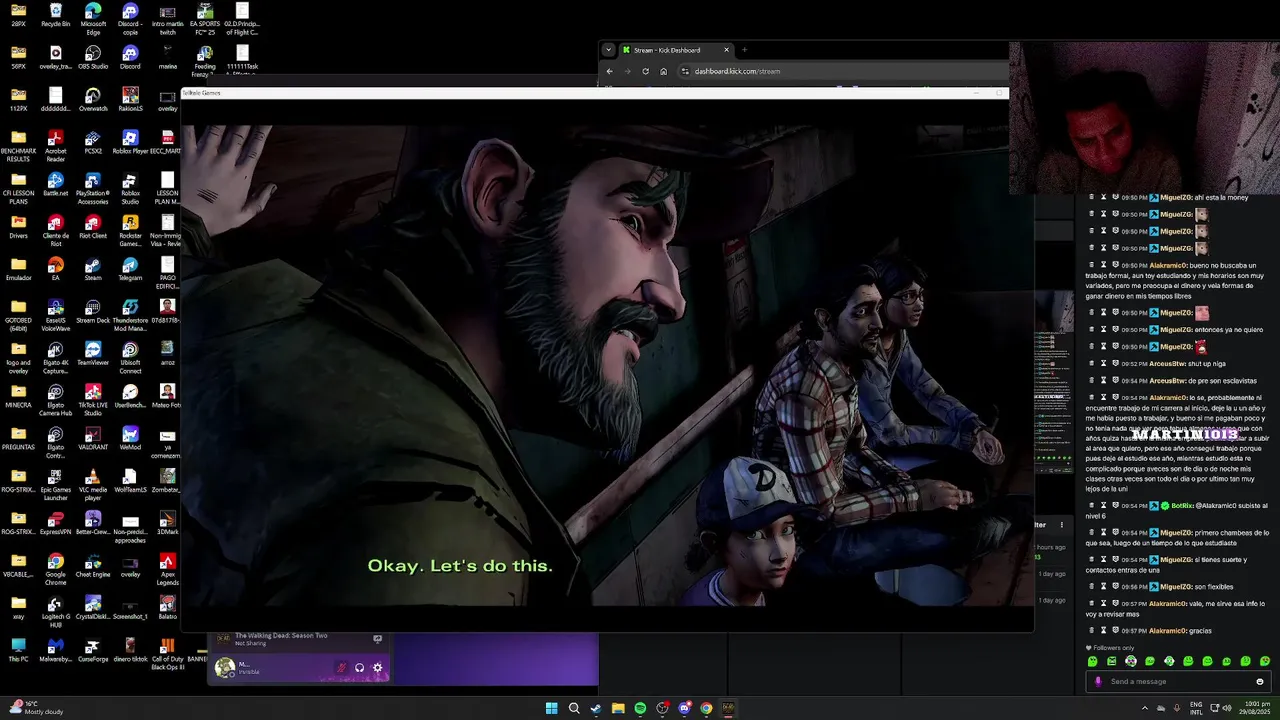Open Google Chrome desktop shortcut
Viewport: 1280px width, 720px height.
tap(56, 567)
